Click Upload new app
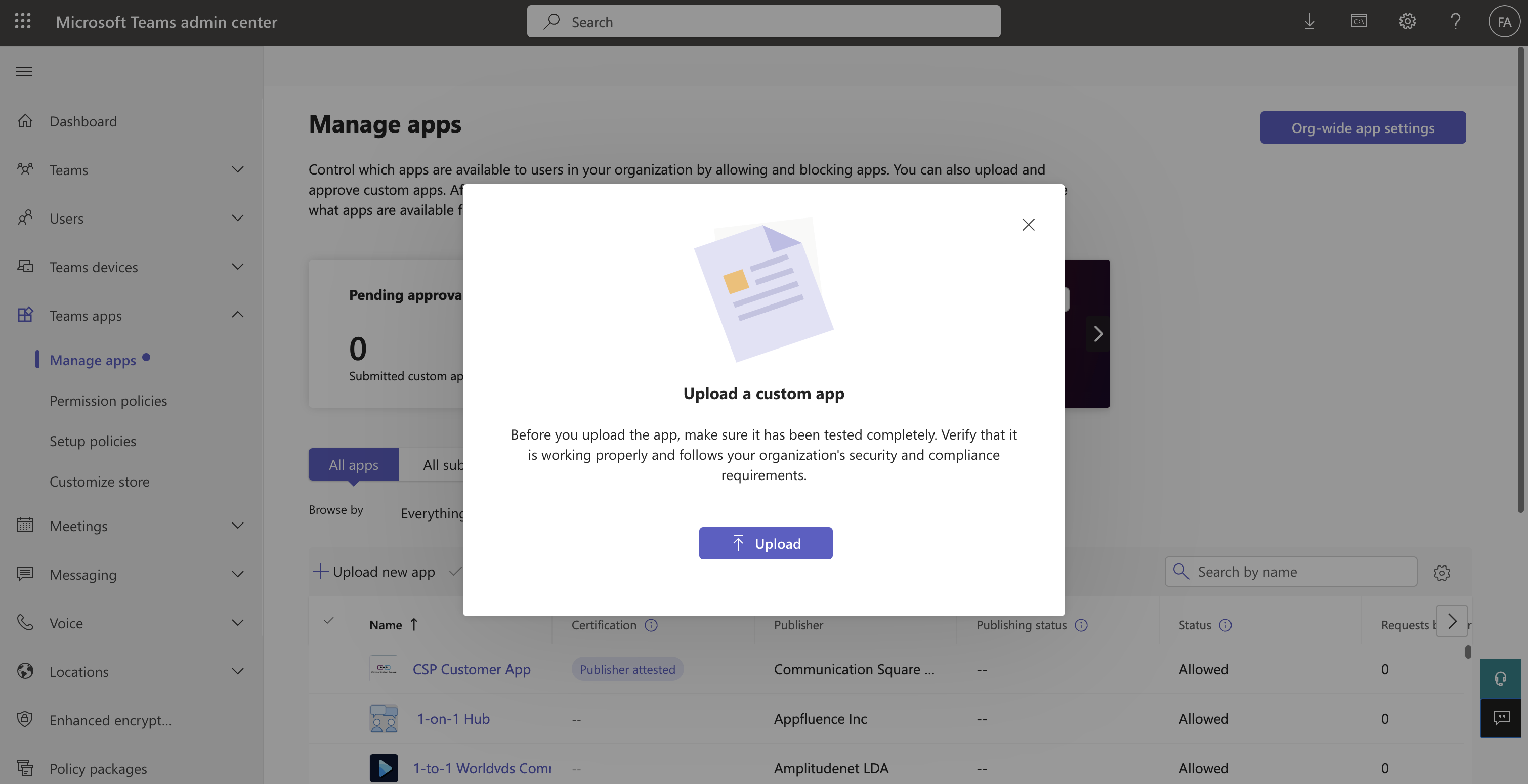Image resolution: width=1528 pixels, height=784 pixels. [374, 572]
